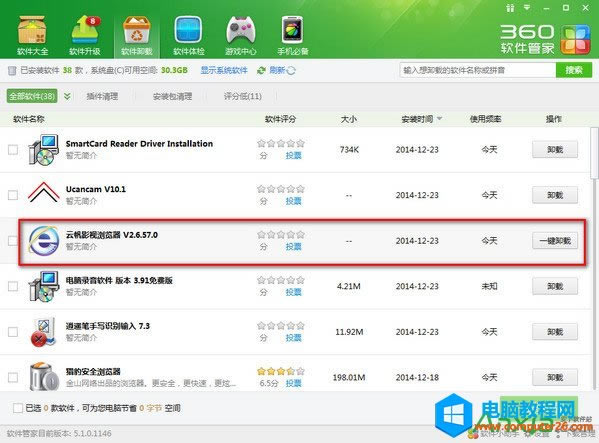Image resolution: width=599 pixels, height=443 pixels.
Task: Click the vertical scrollbar of software list
Action: tap(594, 154)
